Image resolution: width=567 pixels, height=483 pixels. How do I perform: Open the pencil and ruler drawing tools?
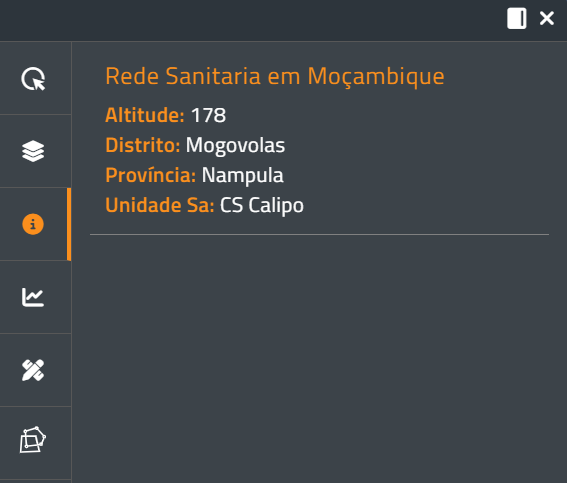click(x=33, y=370)
